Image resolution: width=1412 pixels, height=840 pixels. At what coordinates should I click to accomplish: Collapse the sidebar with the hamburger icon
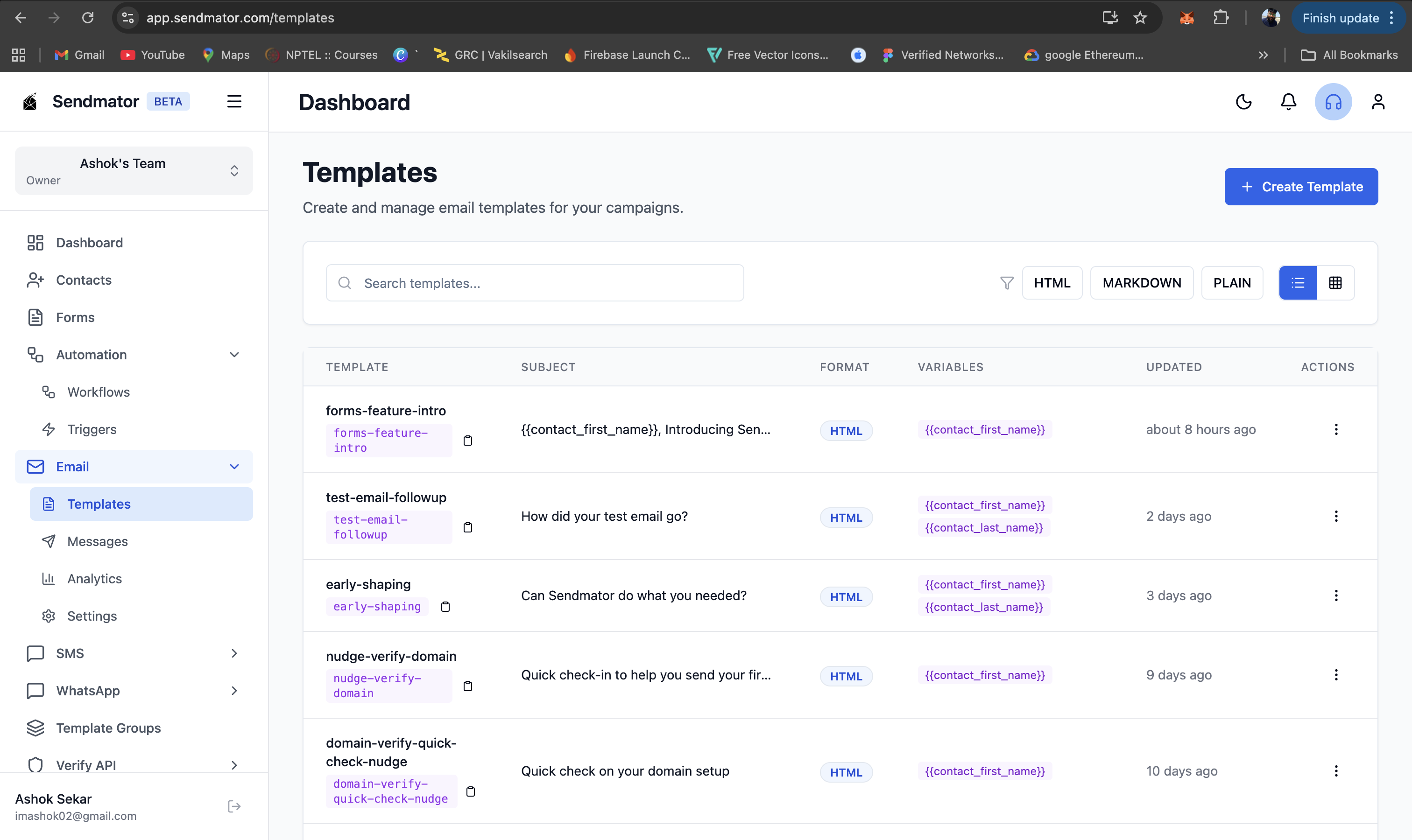tap(234, 101)
